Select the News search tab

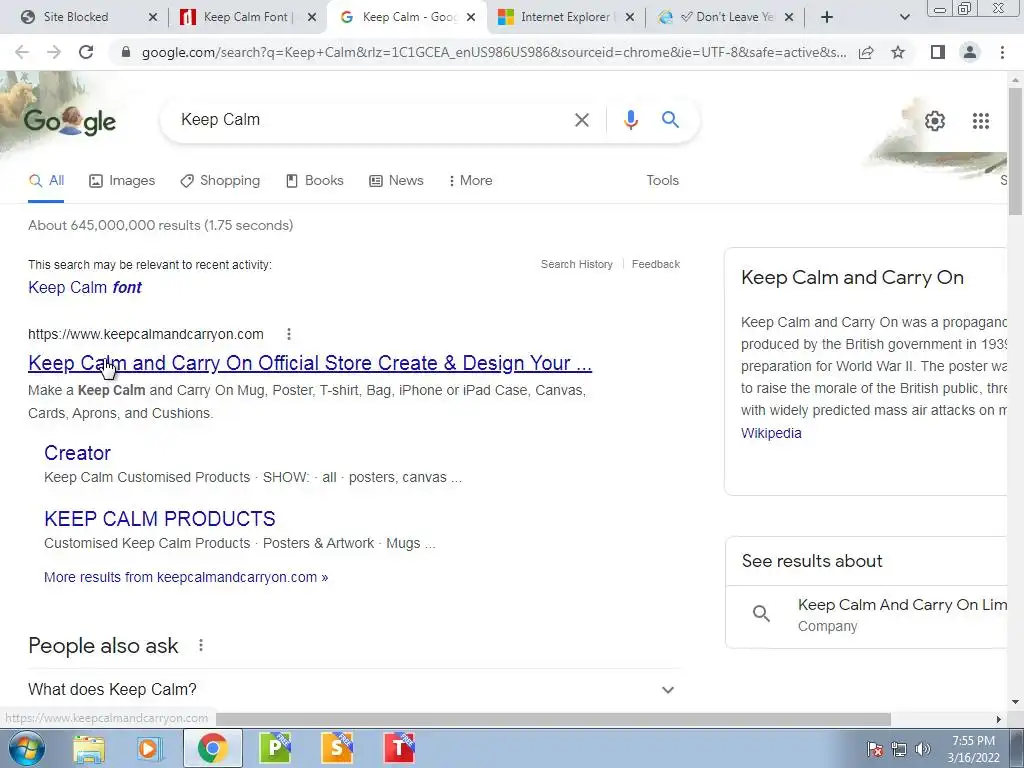click(396, 181)
